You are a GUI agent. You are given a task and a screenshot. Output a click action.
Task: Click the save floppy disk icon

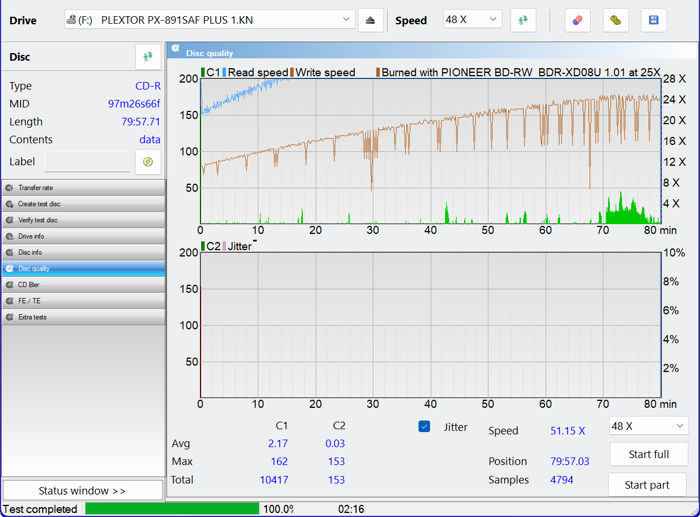(x=654, y=20)
